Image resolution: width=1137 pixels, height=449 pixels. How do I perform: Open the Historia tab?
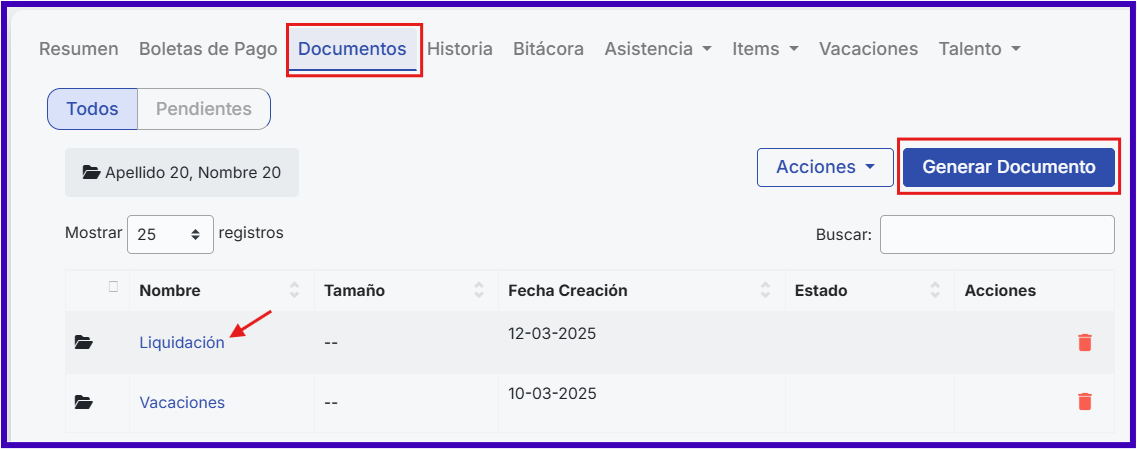pyautogui.click(x=460, y=48)
